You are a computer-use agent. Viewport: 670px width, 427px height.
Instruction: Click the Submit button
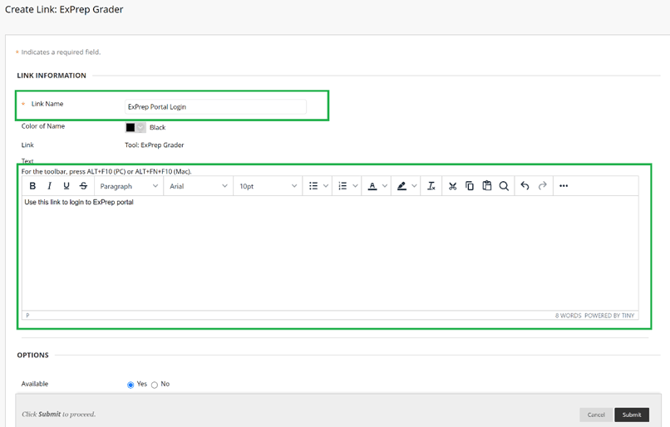(x=632, y=415)
